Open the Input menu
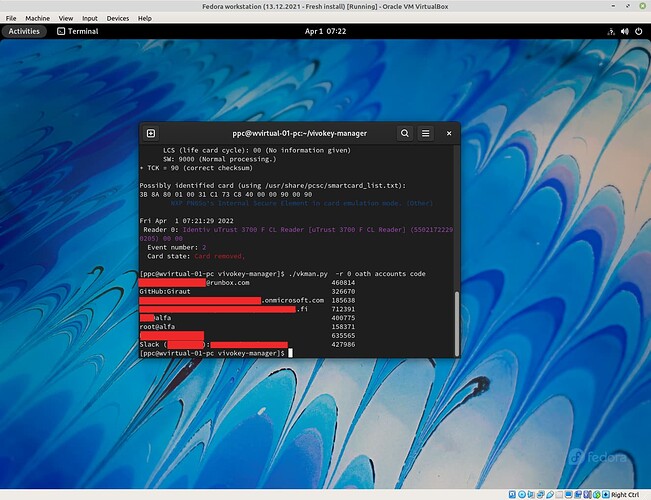The width and height of the screenshot is (651, 500). (90, 18)
